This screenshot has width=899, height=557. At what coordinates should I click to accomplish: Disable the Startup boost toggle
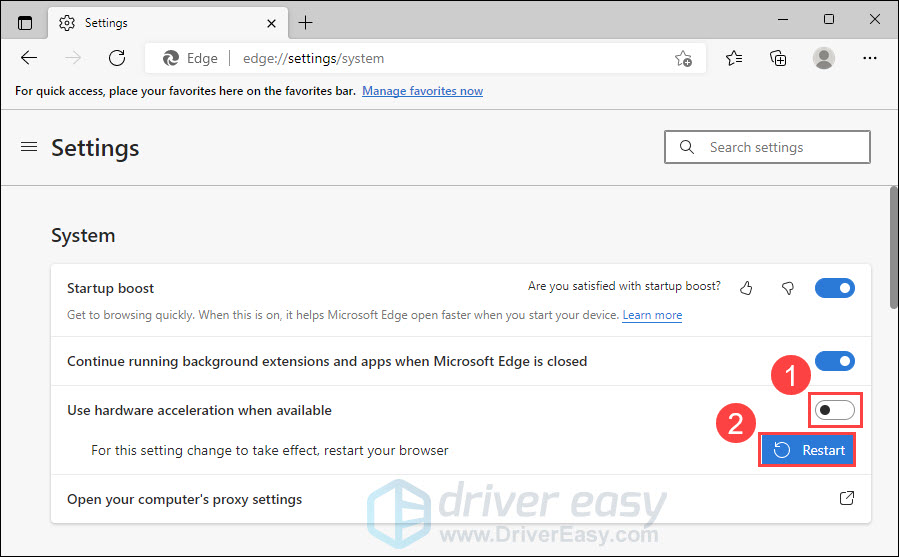pos(834,288)
